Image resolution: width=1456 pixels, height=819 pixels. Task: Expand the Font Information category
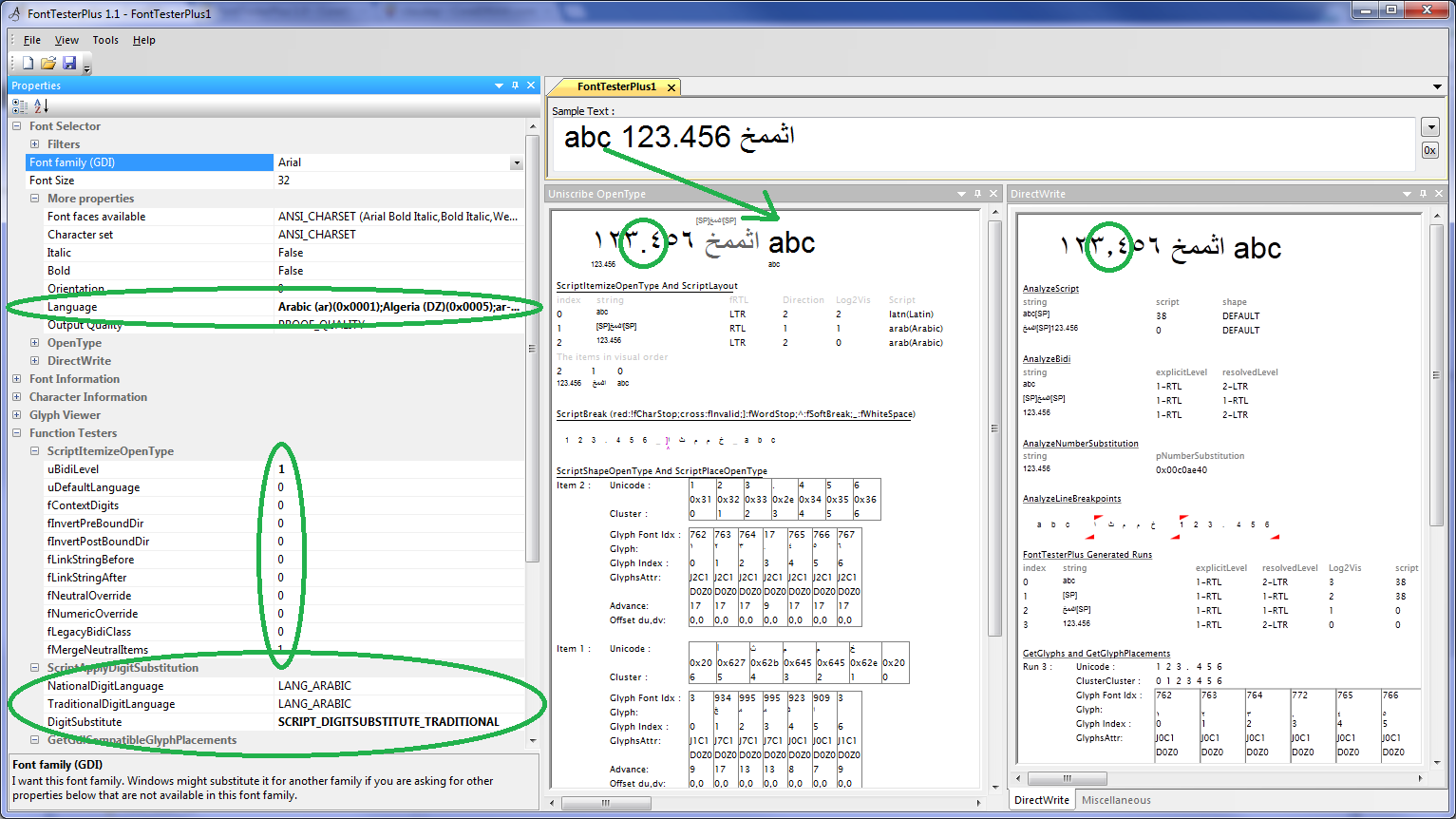coord(17,379)
